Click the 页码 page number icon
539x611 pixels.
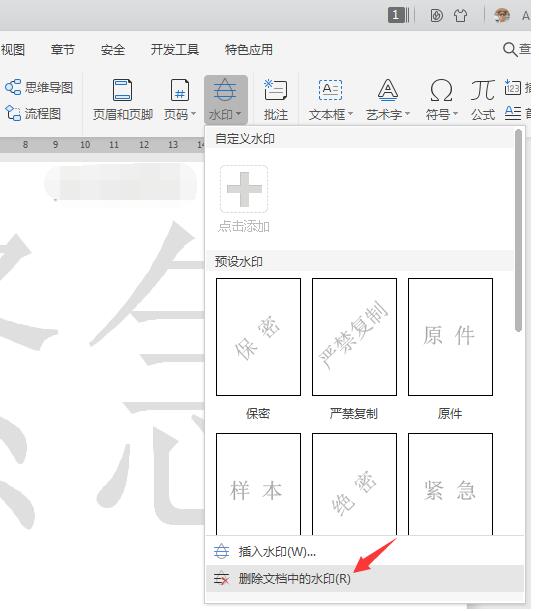180,90
